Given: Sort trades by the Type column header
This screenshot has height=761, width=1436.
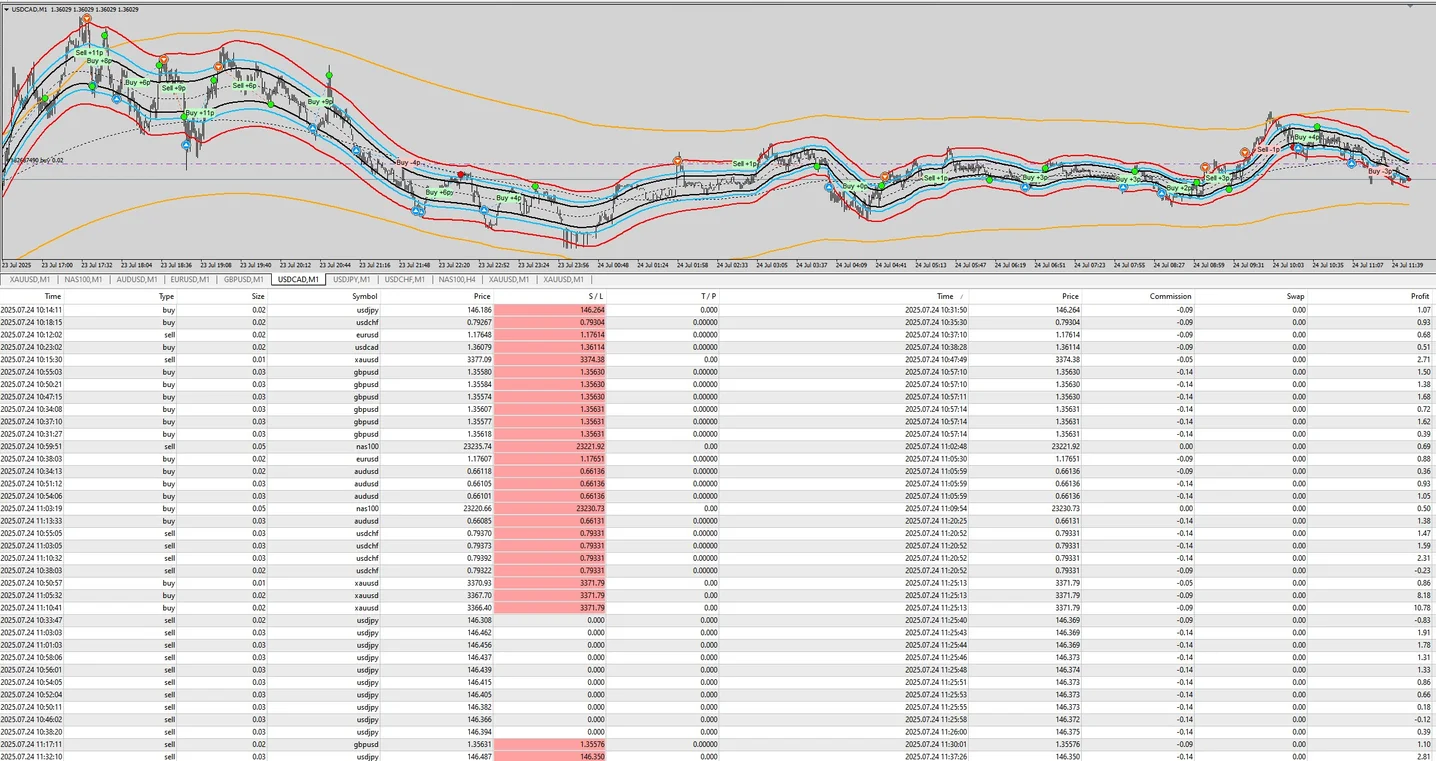Looking at the screenshot, I should click(x=167, y=296).
